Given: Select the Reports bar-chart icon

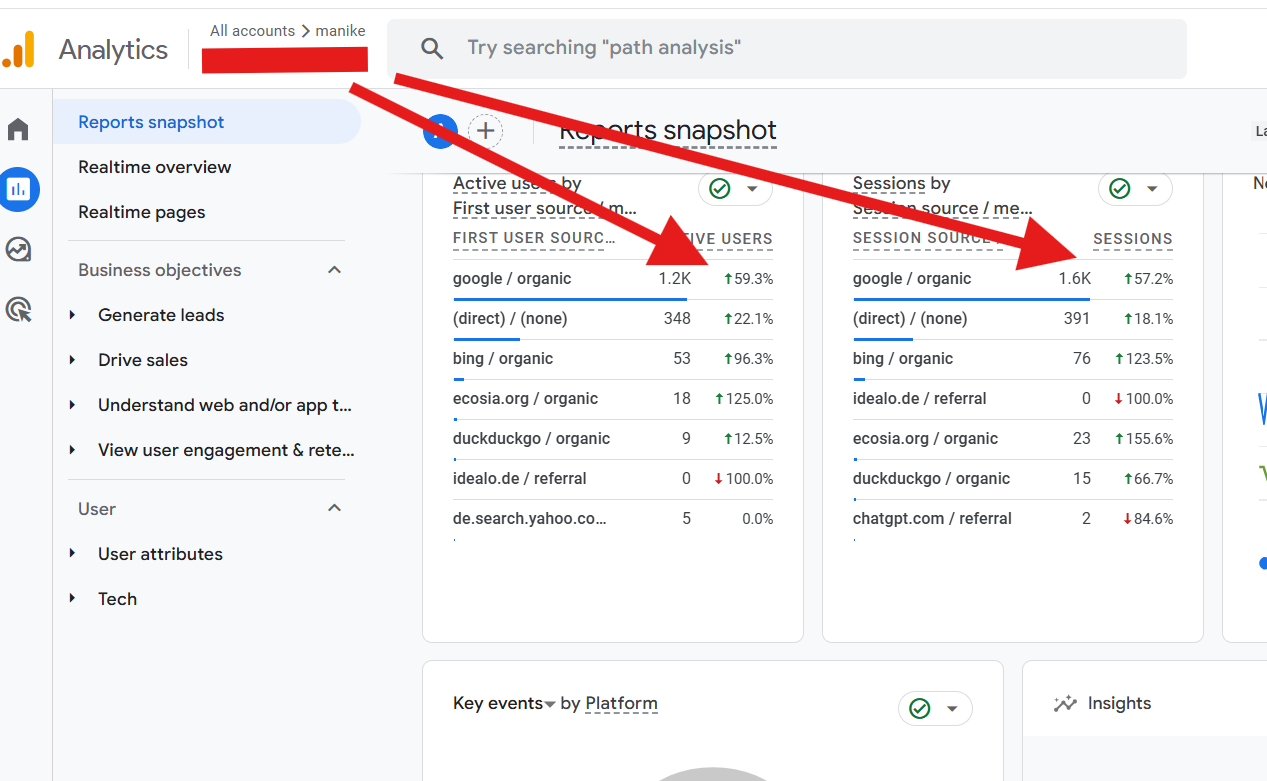Looking at the screenshot, I should pos(18,189).
